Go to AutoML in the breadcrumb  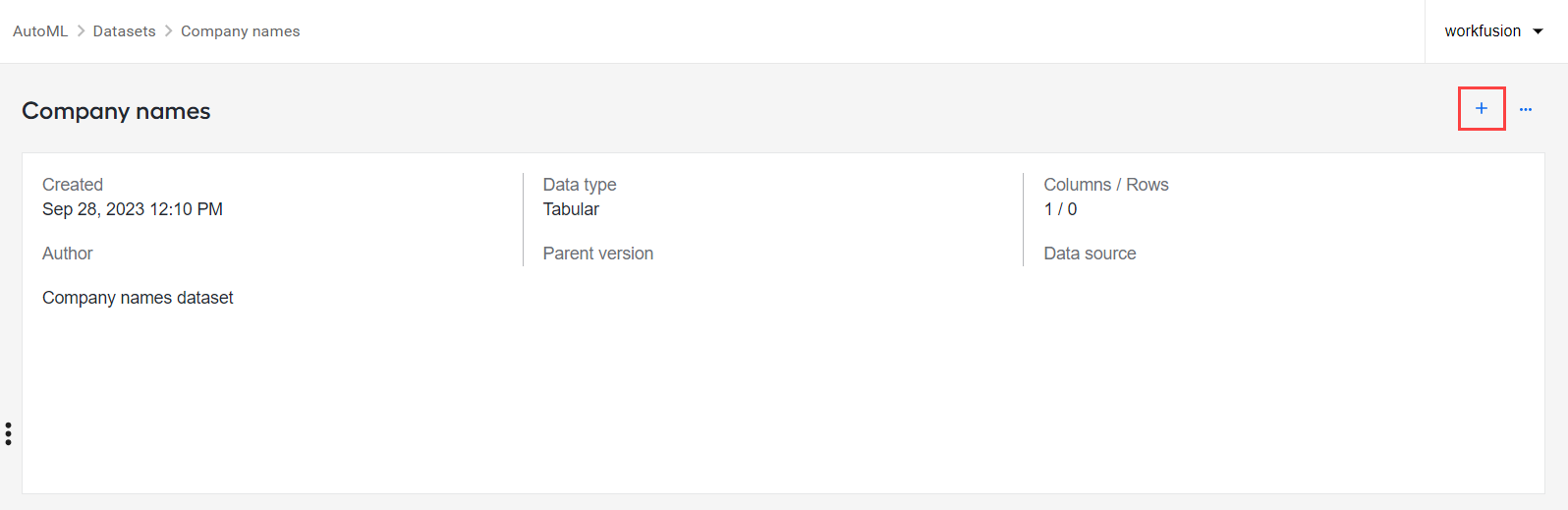coord(40,31)
